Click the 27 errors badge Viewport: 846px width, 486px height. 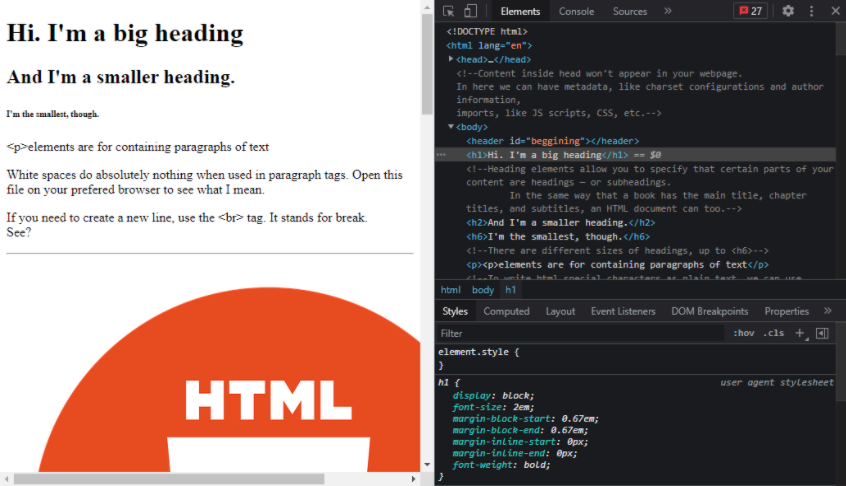(751, 11)
